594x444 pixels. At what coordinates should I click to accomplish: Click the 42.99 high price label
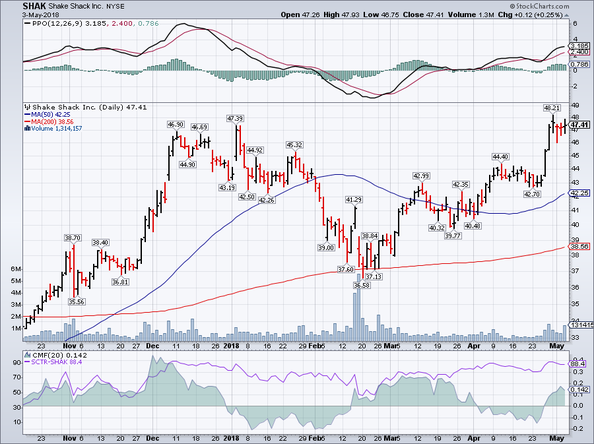pyautogui.click(x=421, y=176)
